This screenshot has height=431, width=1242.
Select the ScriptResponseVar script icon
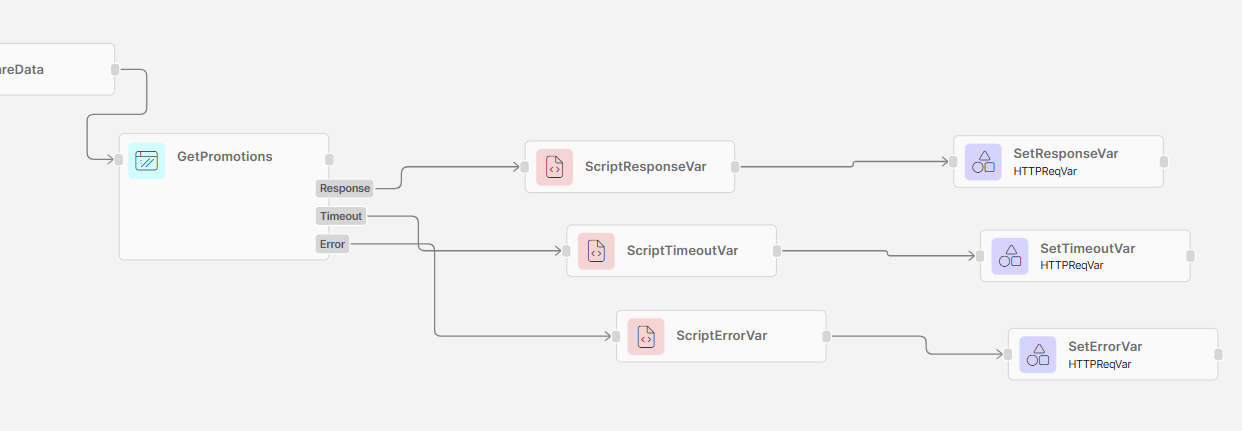(x=555, y=167)
